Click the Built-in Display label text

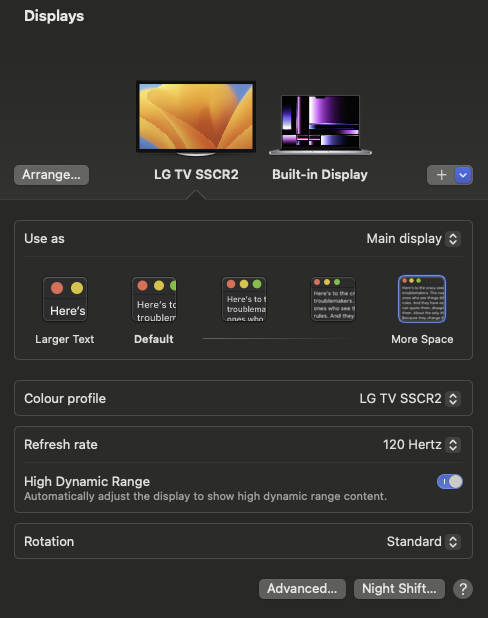[x=320, y=175]
